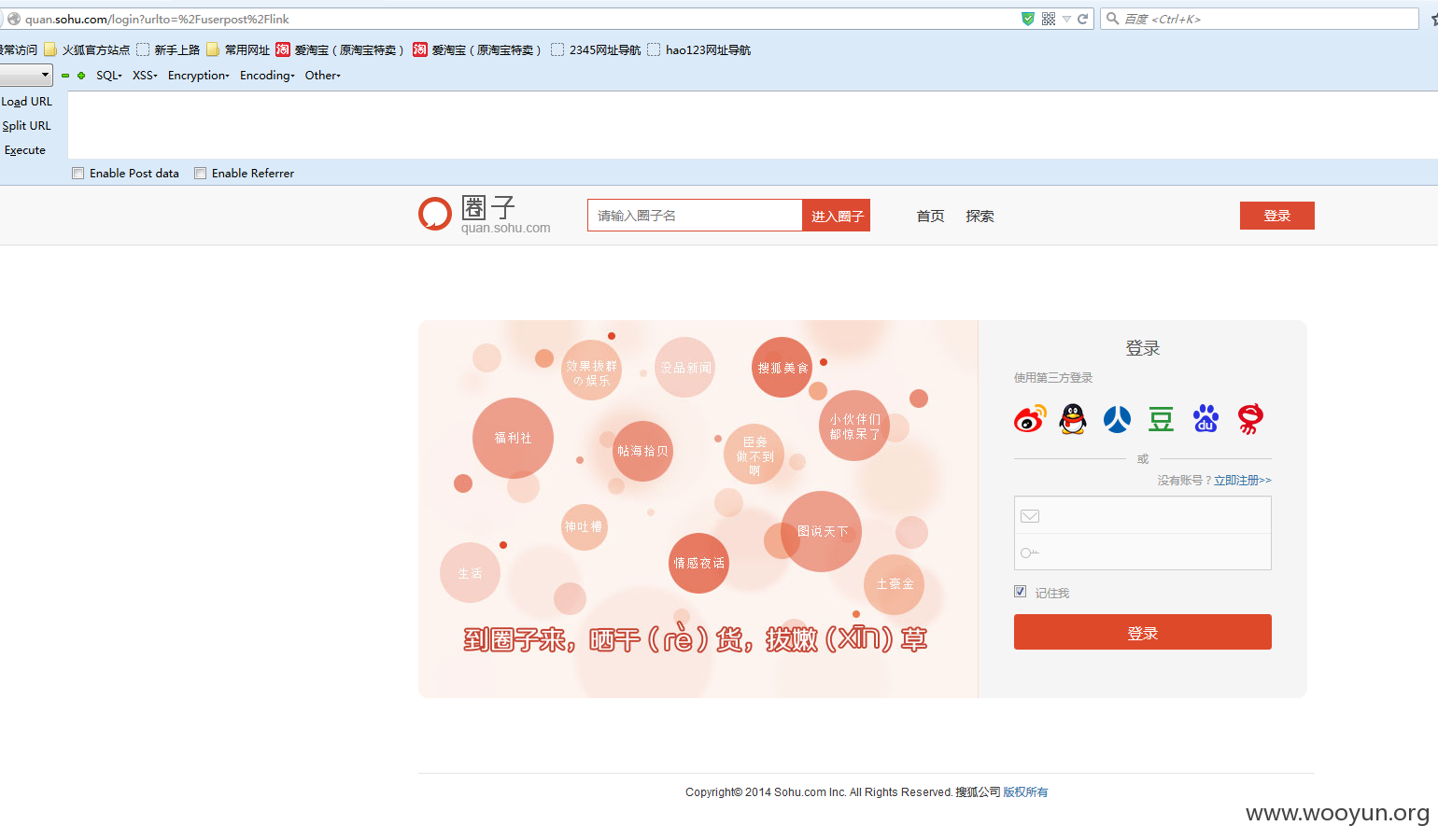Open 新手上路 bookmark
The height and width of the screenshot is (840, 1438).
168,49
